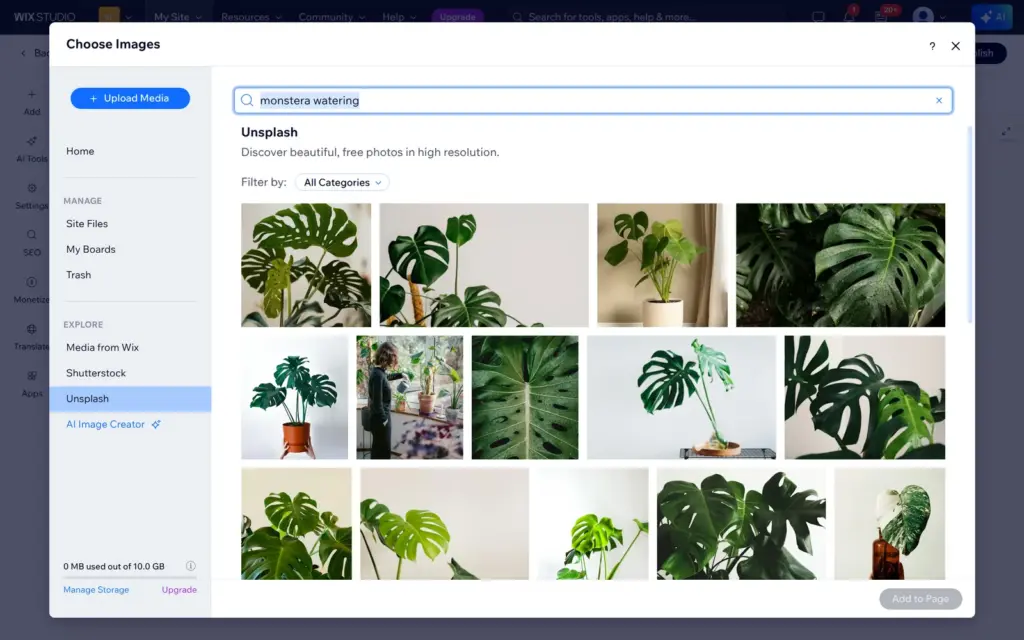Select monstera with moss pole photo
Viewport: 1024px width, 640px height.
[x=484, y=264]
